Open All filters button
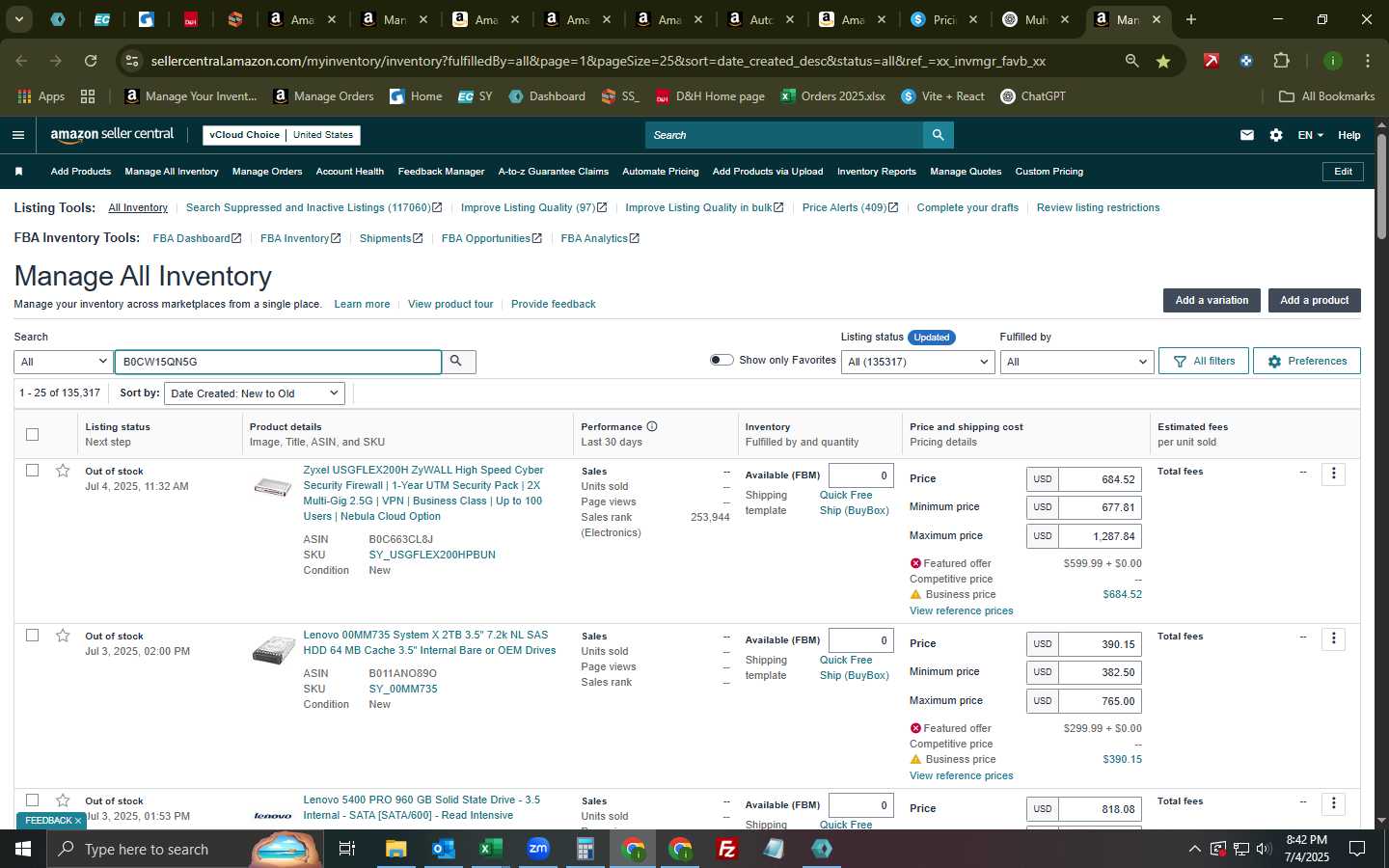The image size is (1389, 868). pyautogui.click(x=1204, y=361)
